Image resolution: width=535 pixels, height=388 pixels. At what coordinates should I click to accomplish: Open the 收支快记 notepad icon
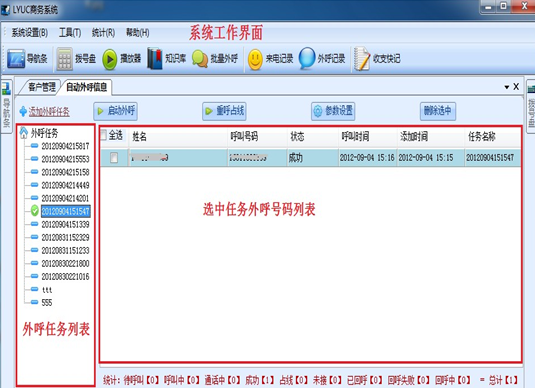click(362, 59)
